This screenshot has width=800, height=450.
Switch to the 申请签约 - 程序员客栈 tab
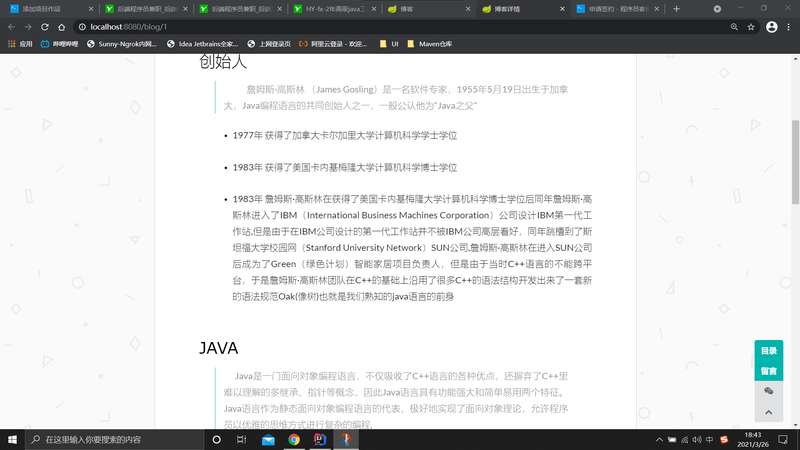coord(619,9)
